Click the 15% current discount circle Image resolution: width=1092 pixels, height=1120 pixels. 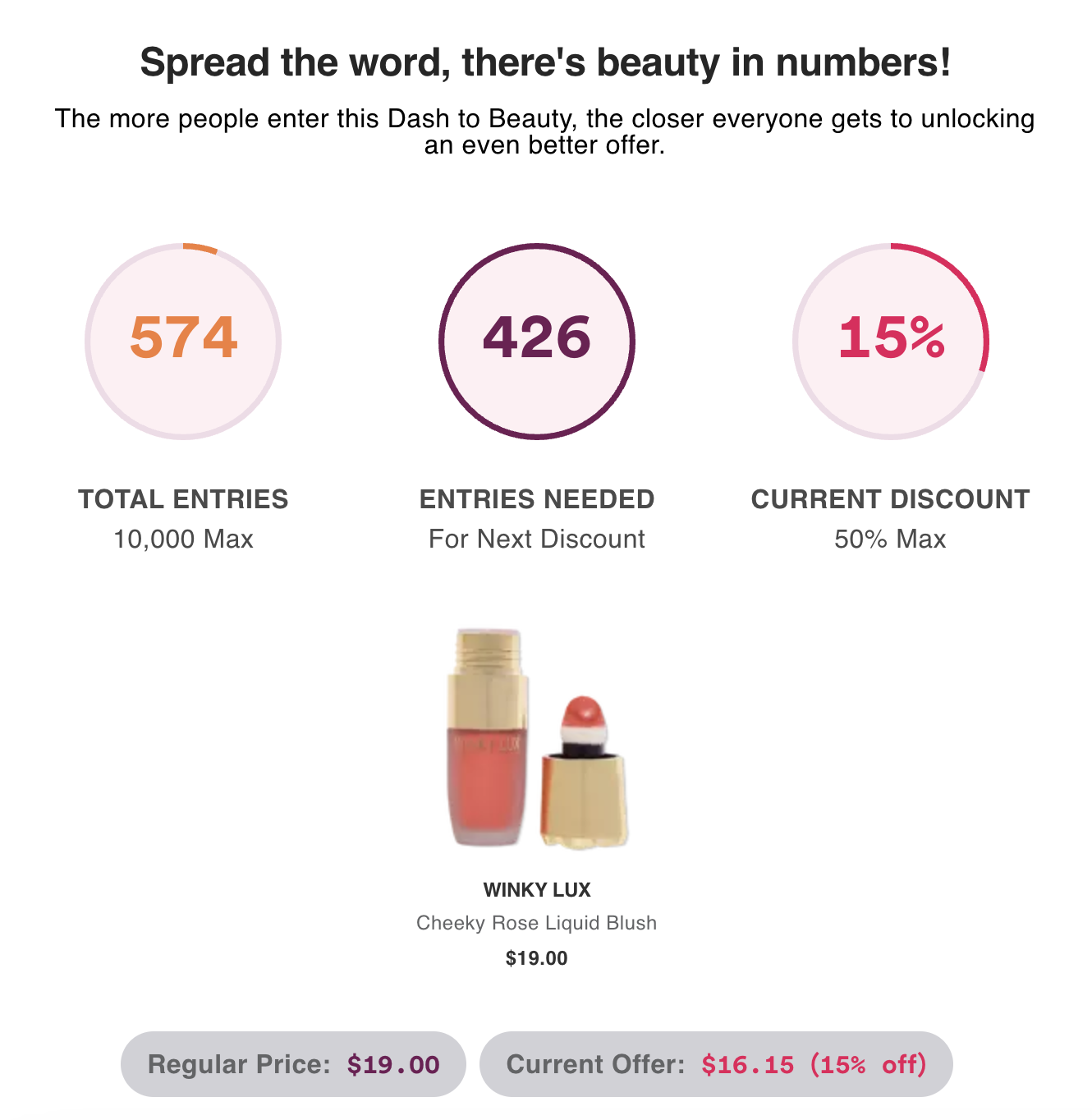(x=890, y=341)
